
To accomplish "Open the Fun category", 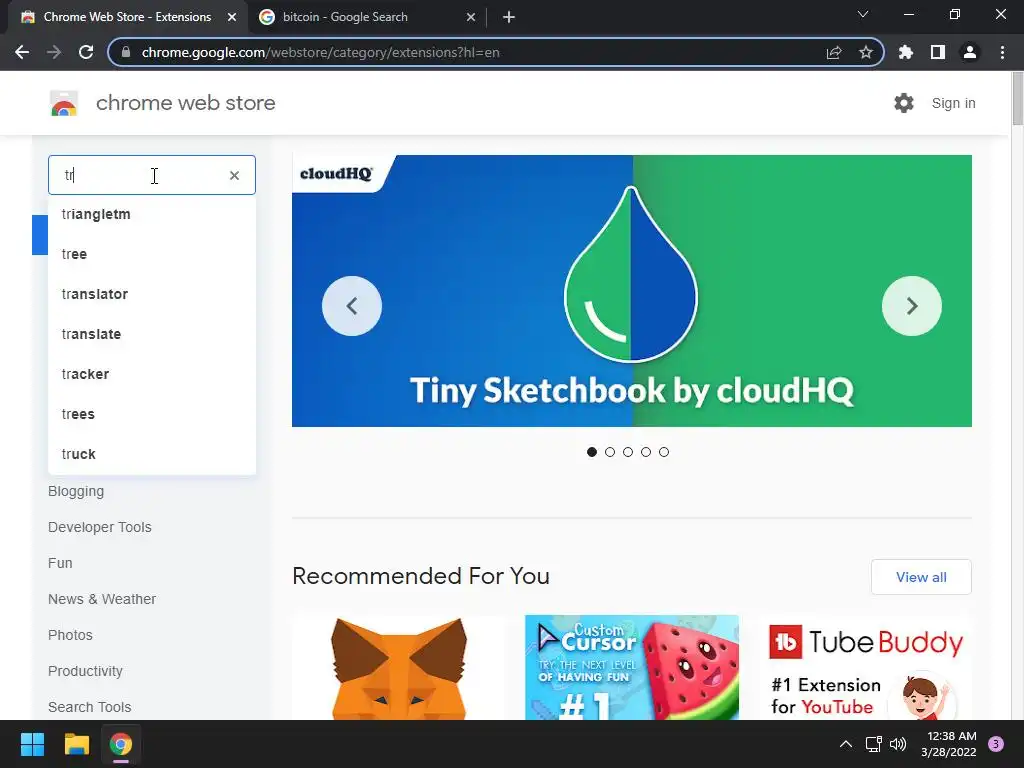I will pos(60,563).
